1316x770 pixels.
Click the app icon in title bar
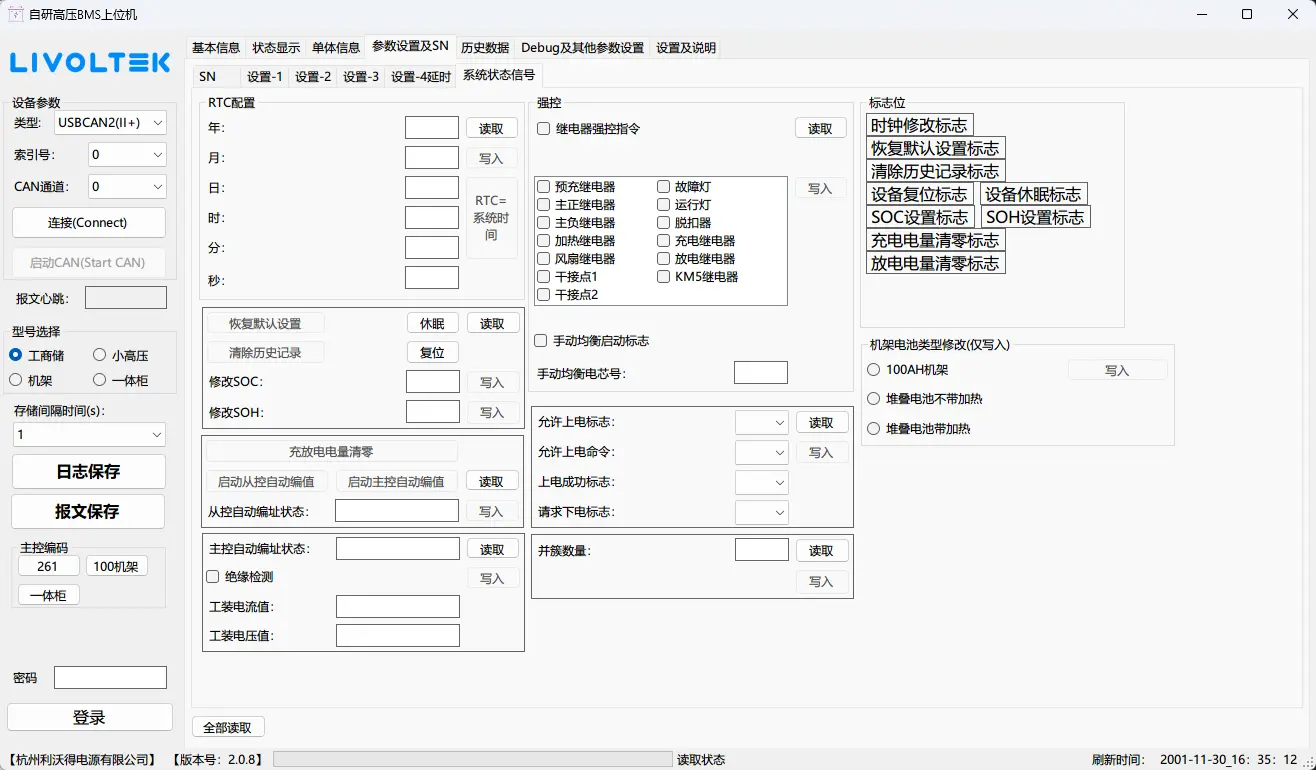pyautogui.click(x=16, y=14)
